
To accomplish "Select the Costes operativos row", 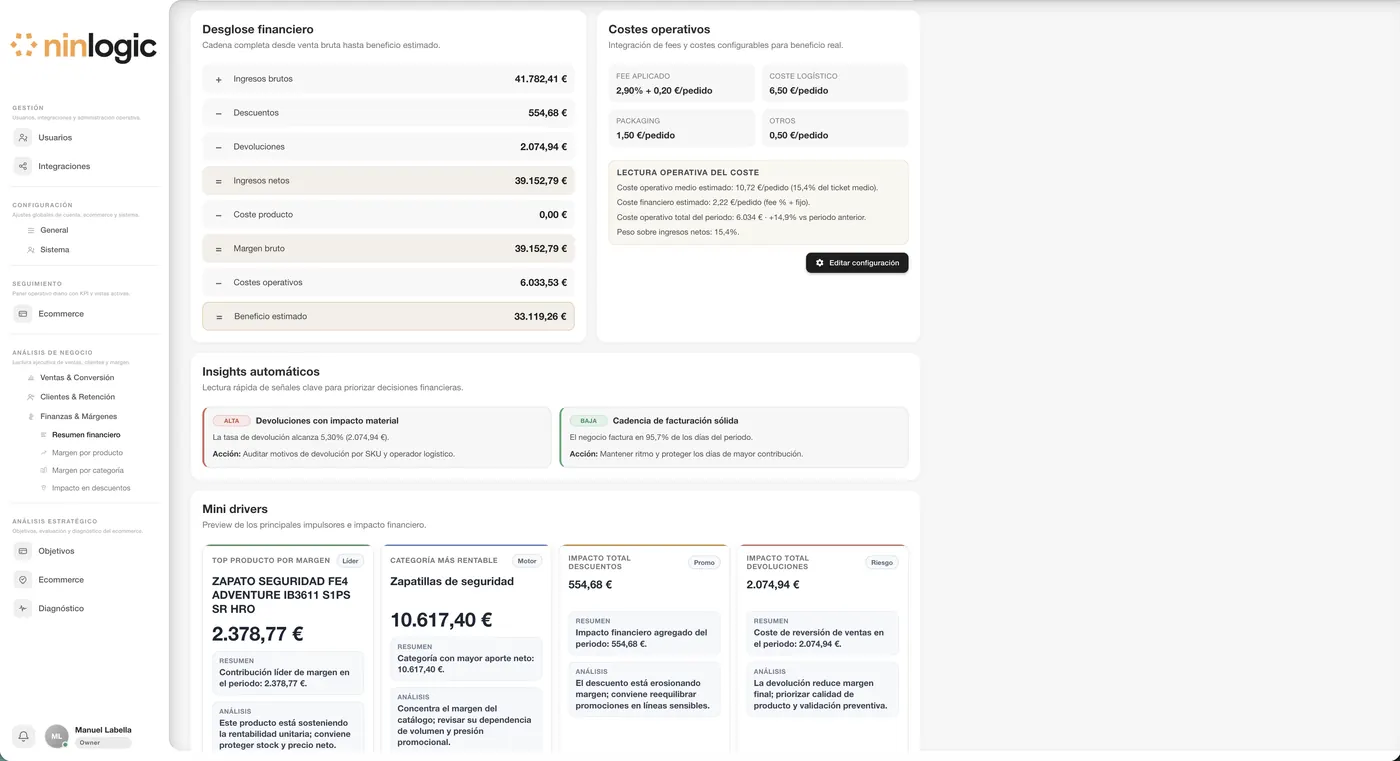I will (388, 283).
